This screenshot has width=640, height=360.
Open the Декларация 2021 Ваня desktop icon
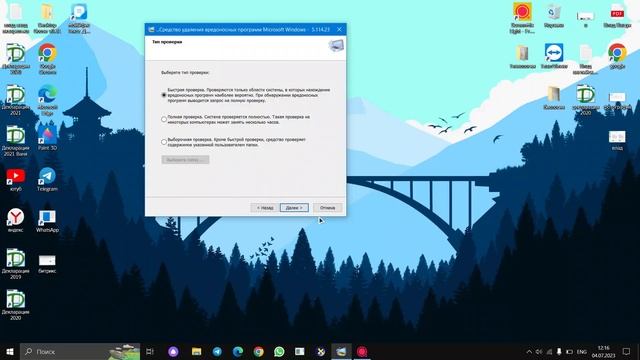click(x=16, y=141)
